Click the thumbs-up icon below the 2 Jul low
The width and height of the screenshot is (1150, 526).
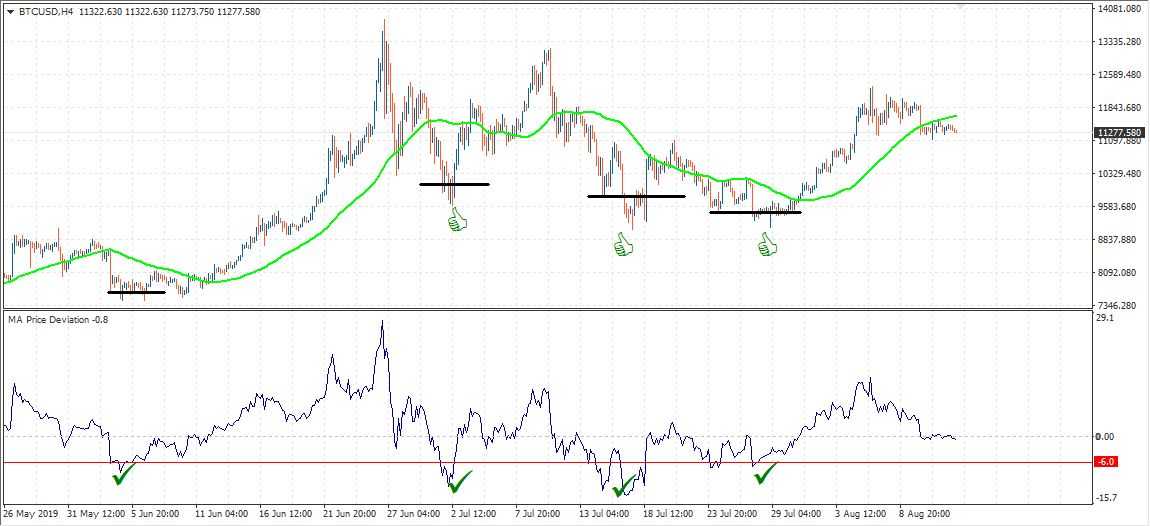point(457,219)
